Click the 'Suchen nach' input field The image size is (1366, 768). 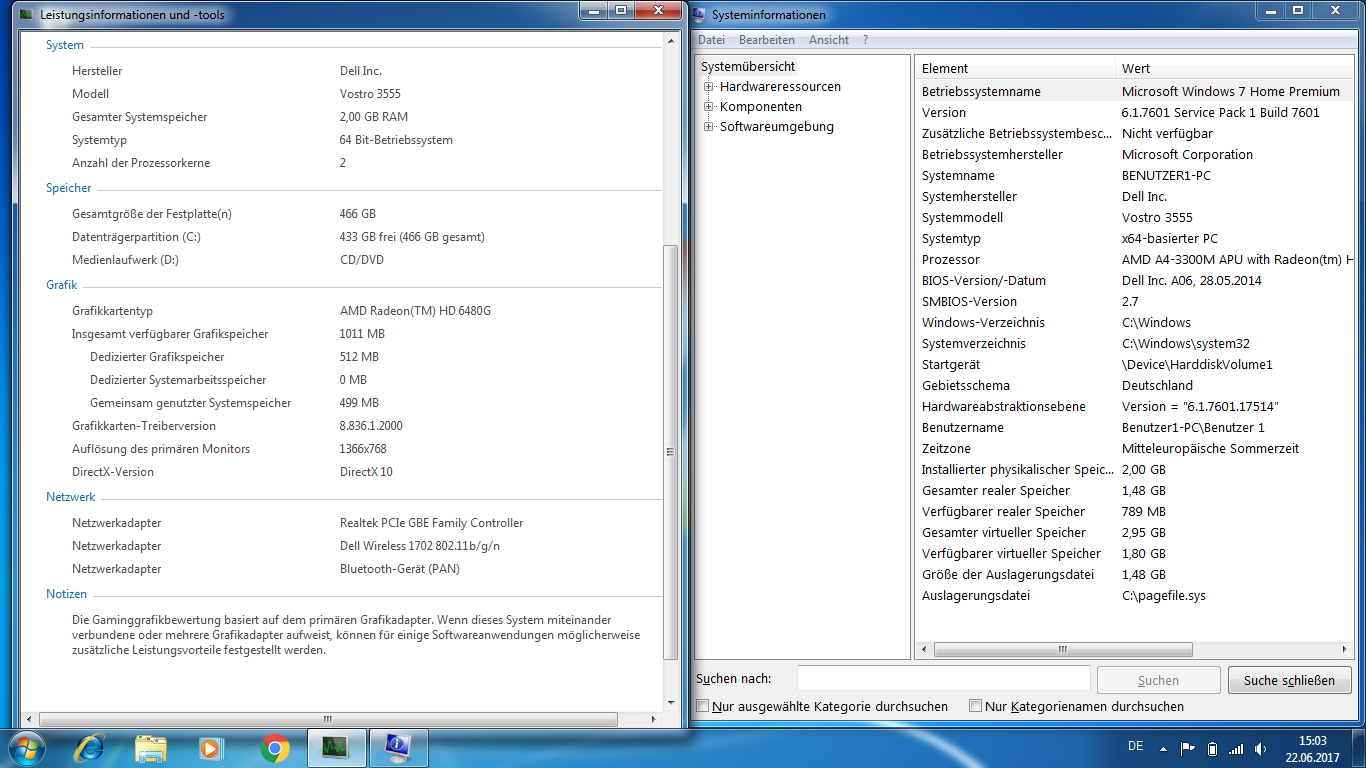pyautogui.click(x=943, y=679)
